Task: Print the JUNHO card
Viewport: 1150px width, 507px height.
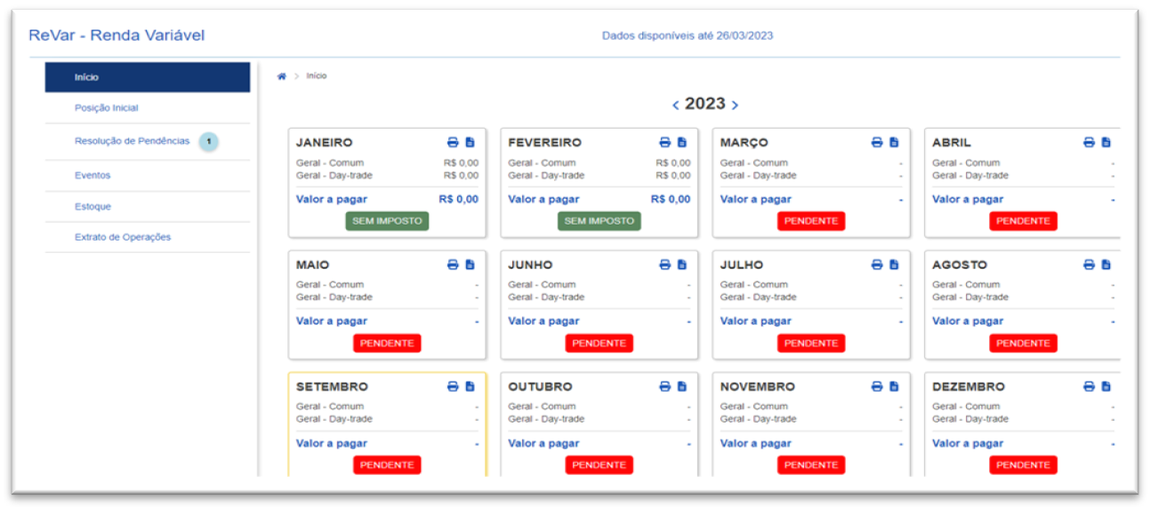Action: (x=664, y=264)
